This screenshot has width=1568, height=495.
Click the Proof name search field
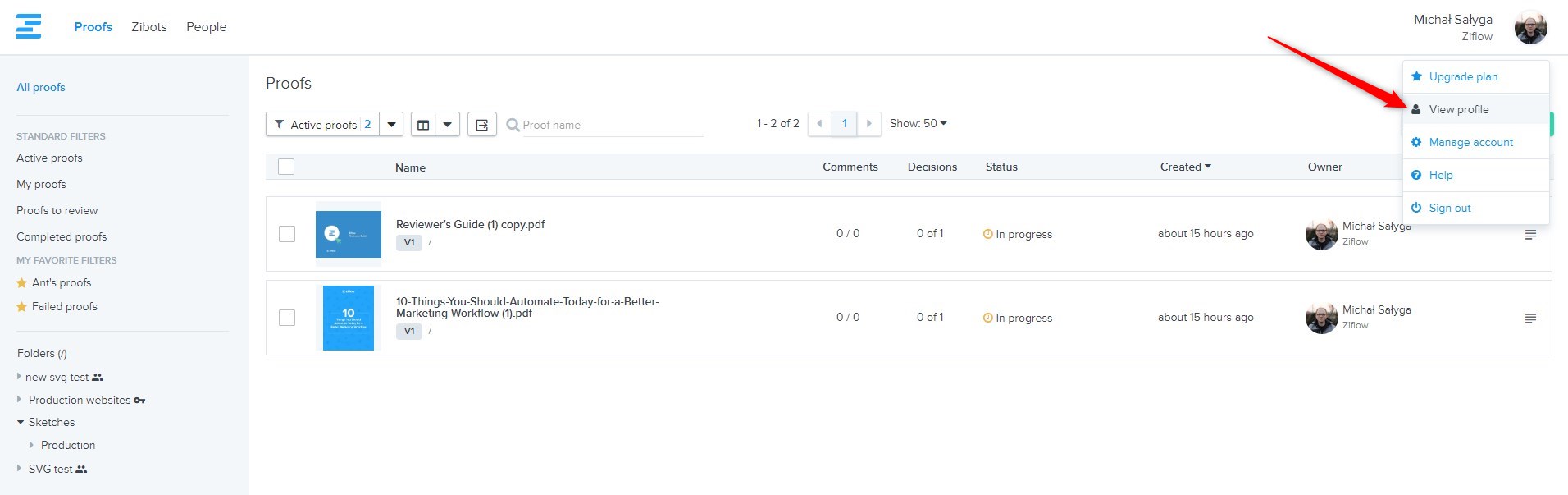tap(612, 125)
